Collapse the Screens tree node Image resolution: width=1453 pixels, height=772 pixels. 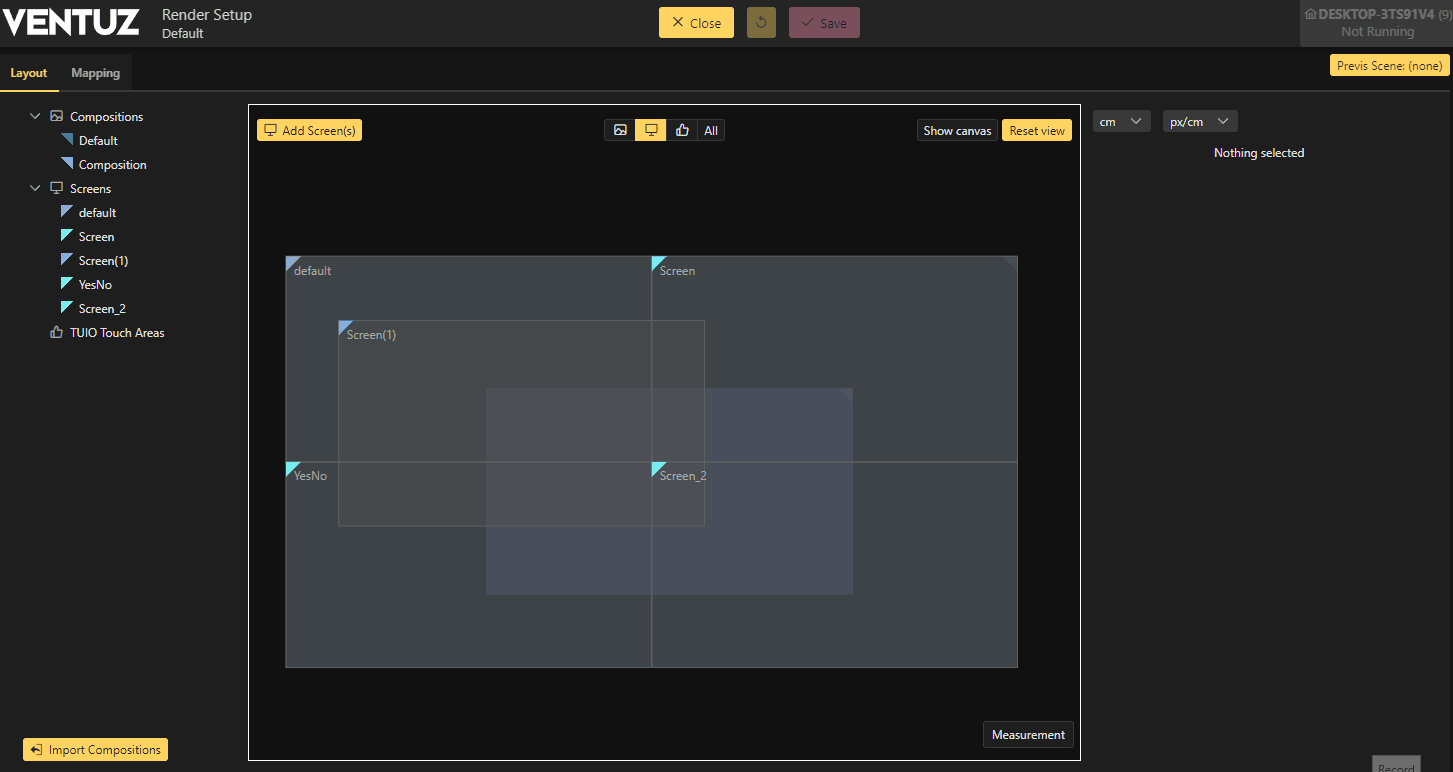36,189
